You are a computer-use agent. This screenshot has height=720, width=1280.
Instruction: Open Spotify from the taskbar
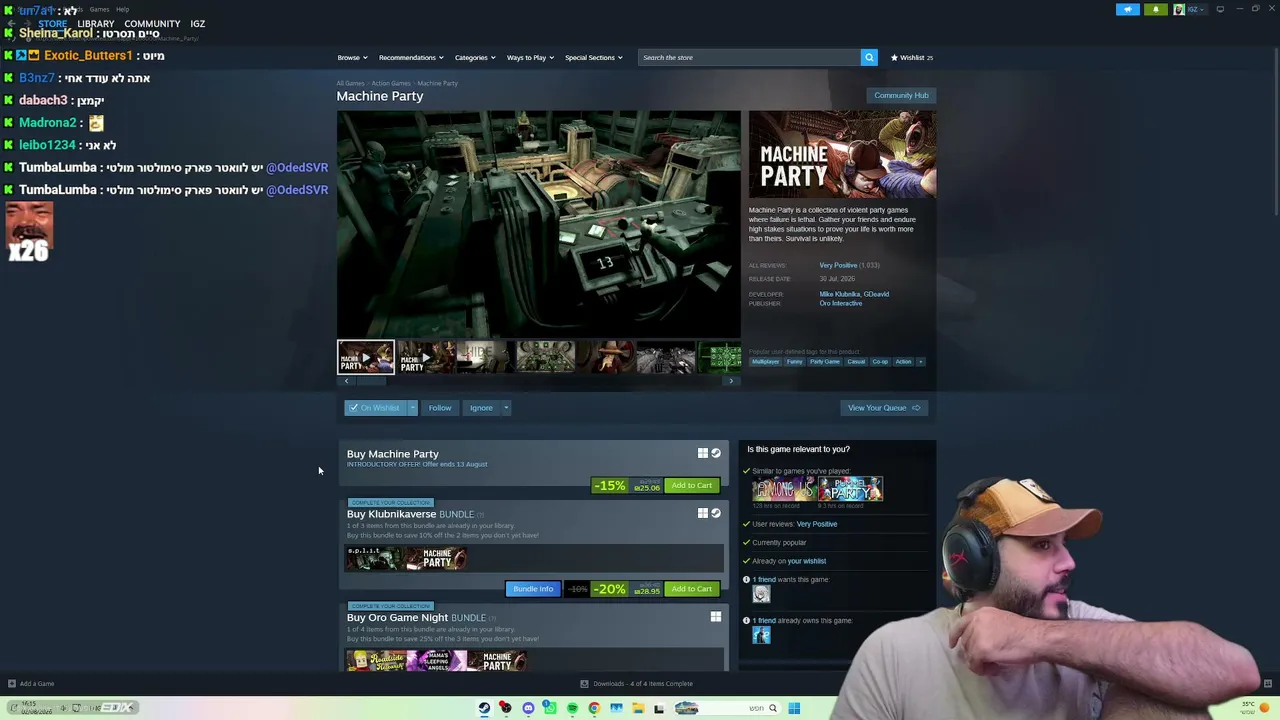[572, 708]
